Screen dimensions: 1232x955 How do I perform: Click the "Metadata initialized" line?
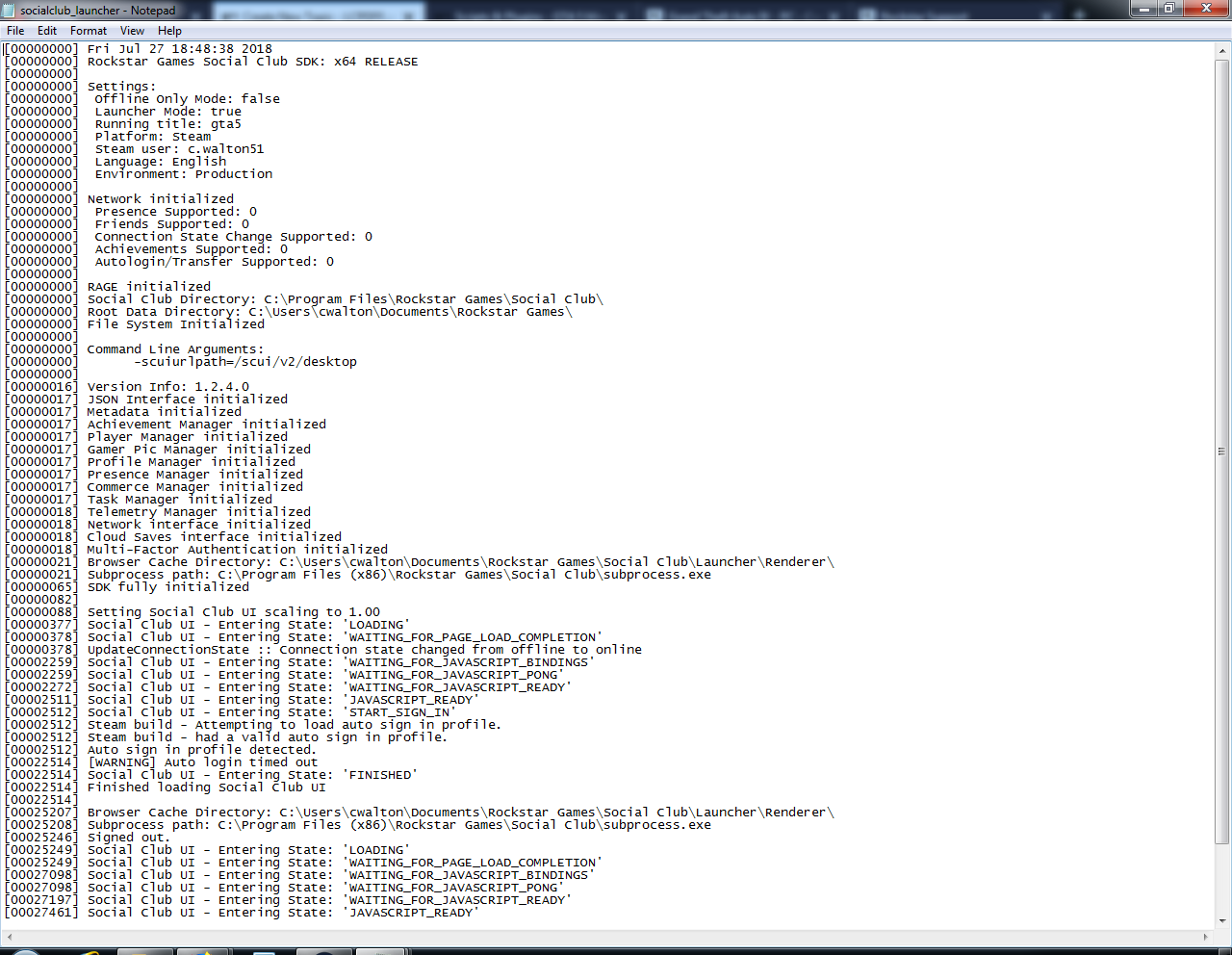(x=165, y=412)
